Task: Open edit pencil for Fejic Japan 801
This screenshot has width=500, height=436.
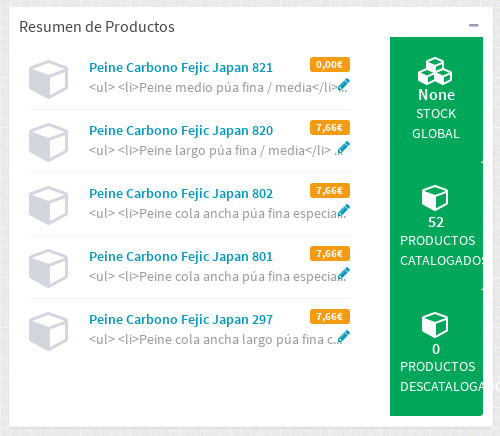Action: point(344,273)
